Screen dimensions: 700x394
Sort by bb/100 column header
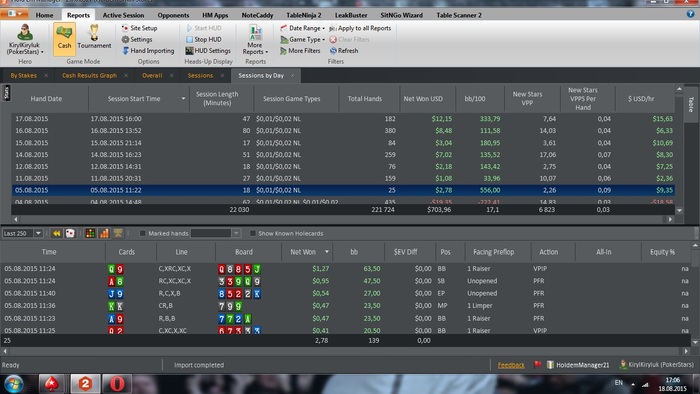[x=475, y=99]
